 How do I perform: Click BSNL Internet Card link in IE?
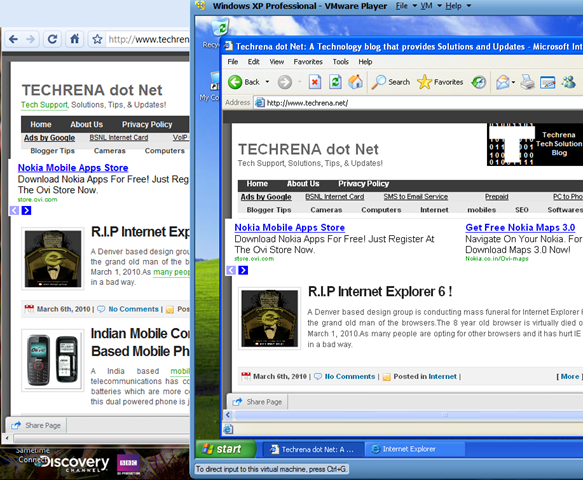pyautogui.click(x=335, y=197)
